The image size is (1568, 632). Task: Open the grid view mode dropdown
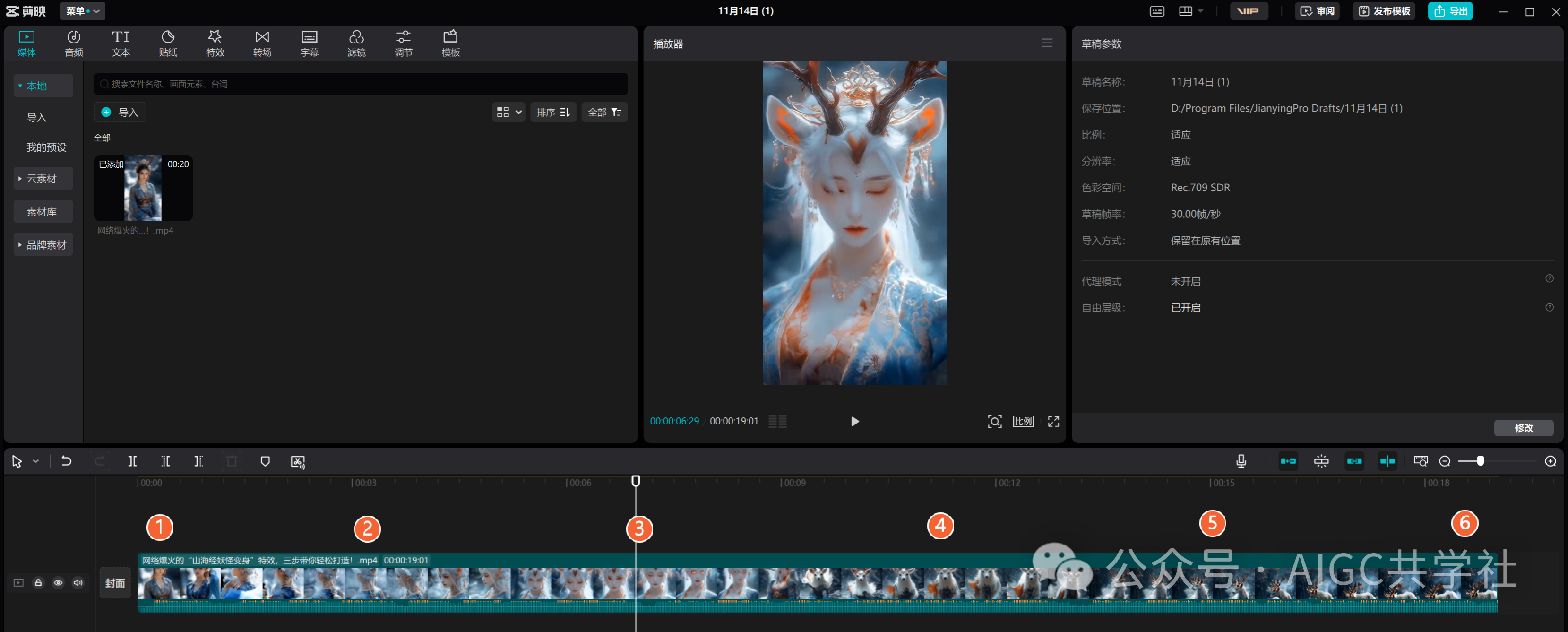(508, 112)
